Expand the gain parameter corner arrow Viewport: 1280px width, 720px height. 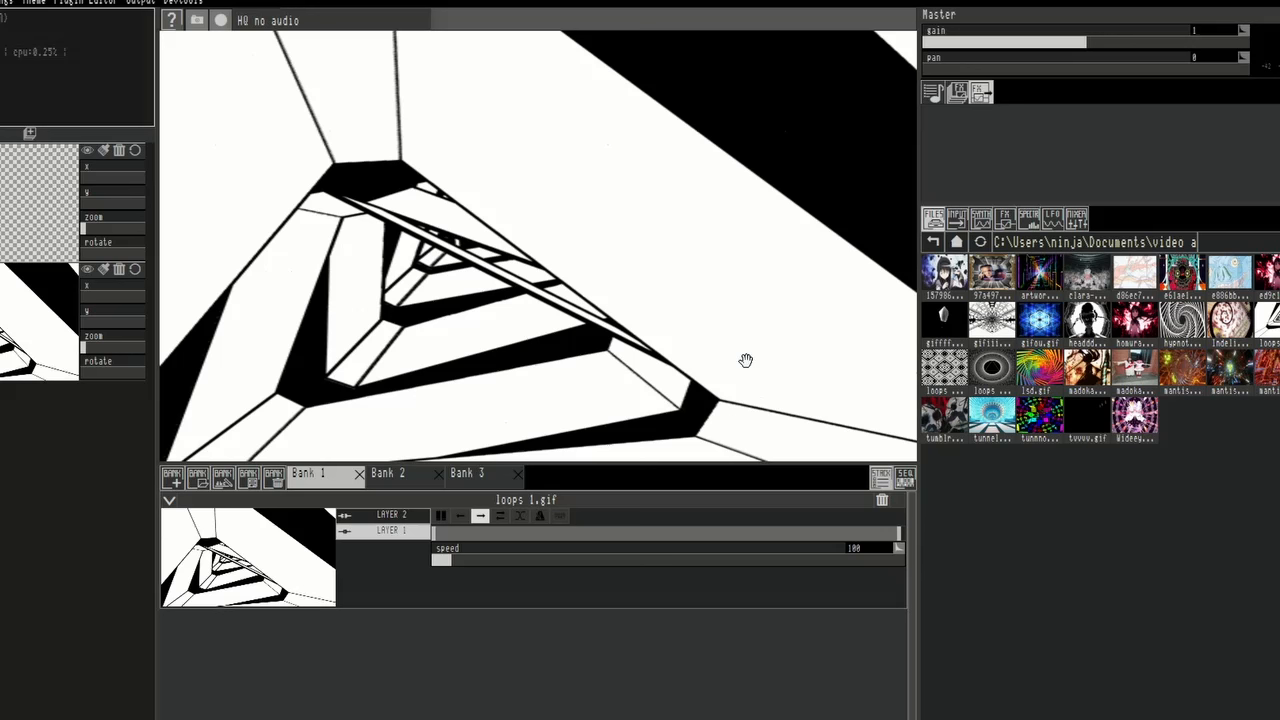1243,31
